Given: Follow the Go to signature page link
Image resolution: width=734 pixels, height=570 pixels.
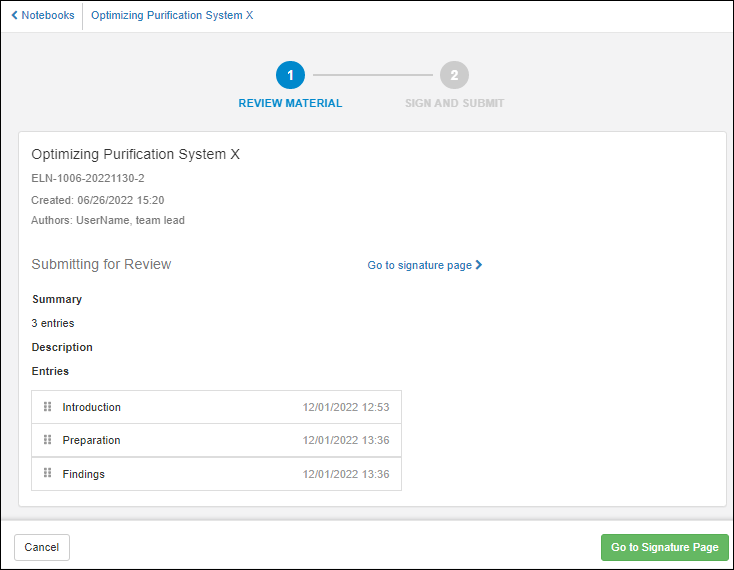Looking at the screenshot, I should pyautogui.click(x=419, y=265).
